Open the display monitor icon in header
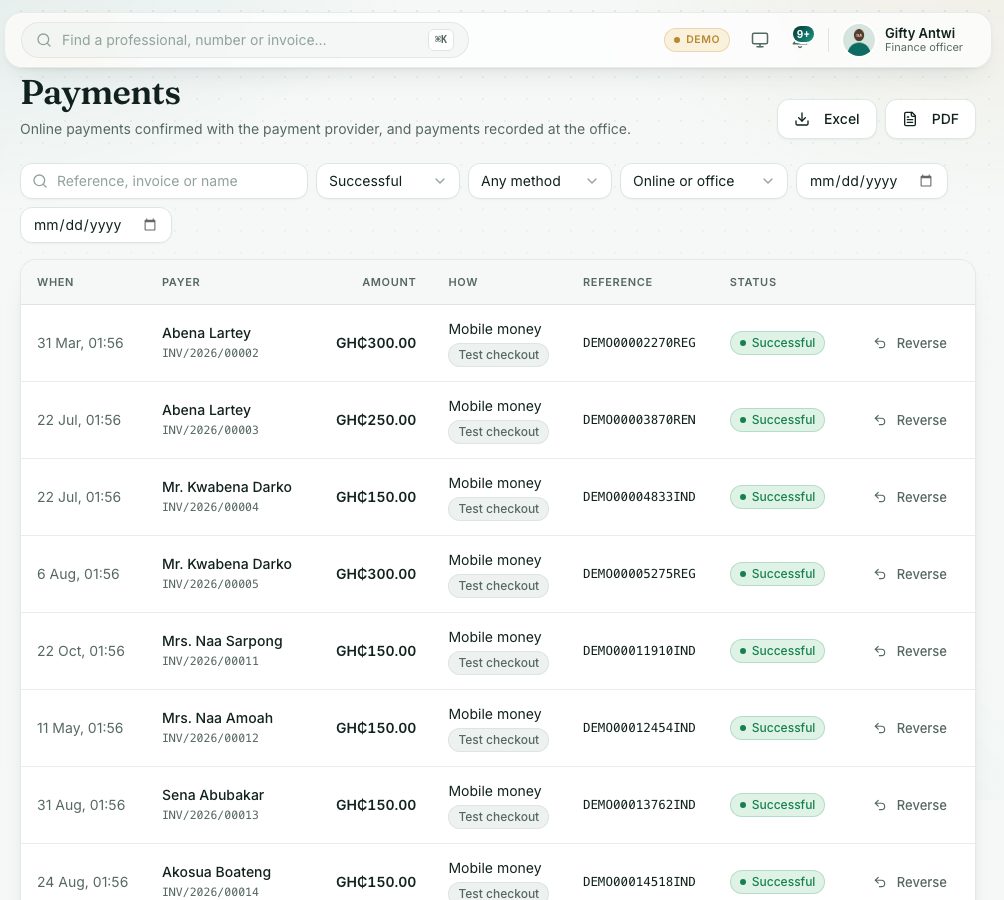The height and width of the screenshot is (900, 1004). click(x=759, y=40)
